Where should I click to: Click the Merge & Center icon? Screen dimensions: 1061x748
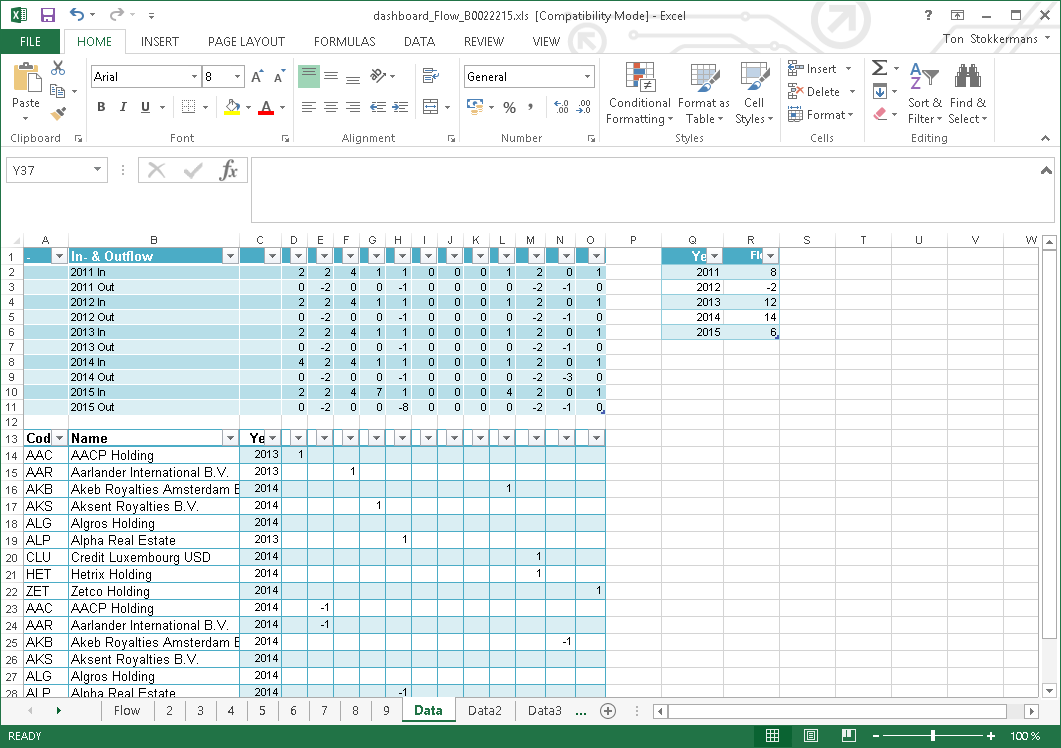[430, 107]
